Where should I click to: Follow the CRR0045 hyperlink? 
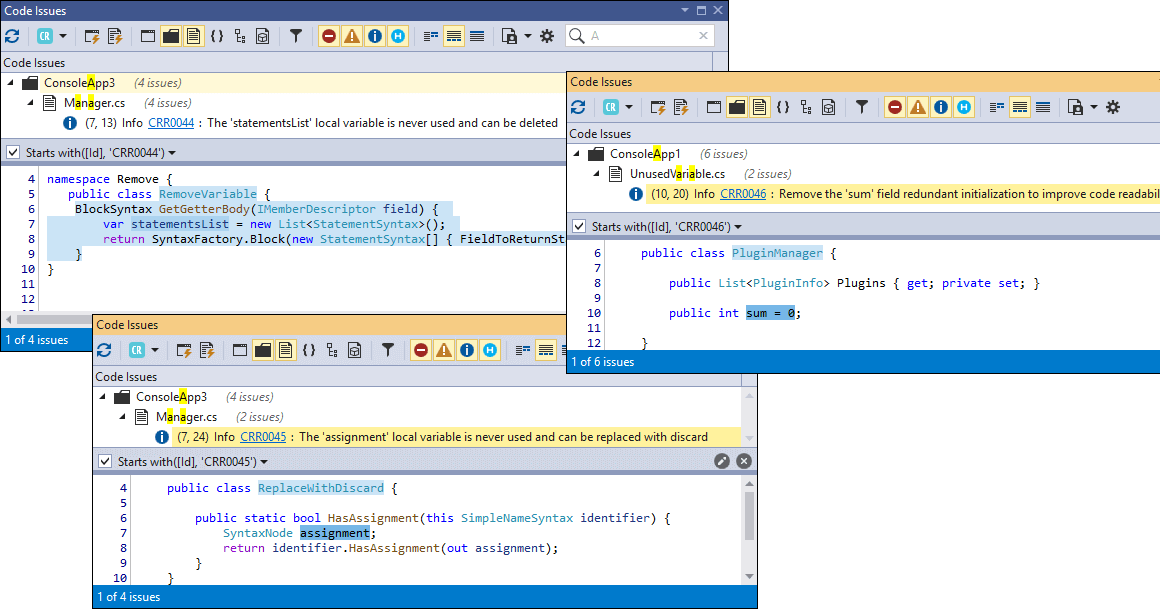(x=263, y=436)
